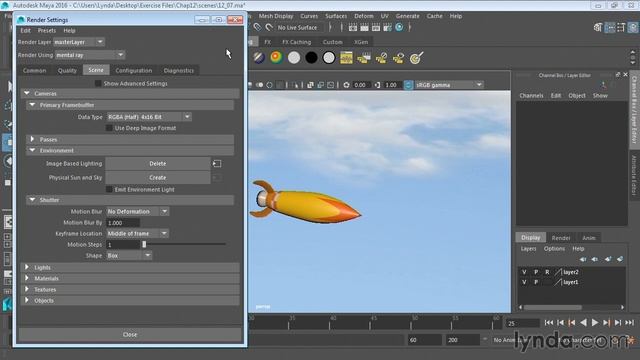Open the Mesh Display menu
This screenshot has height=360, width=640.
coord(276,16)
